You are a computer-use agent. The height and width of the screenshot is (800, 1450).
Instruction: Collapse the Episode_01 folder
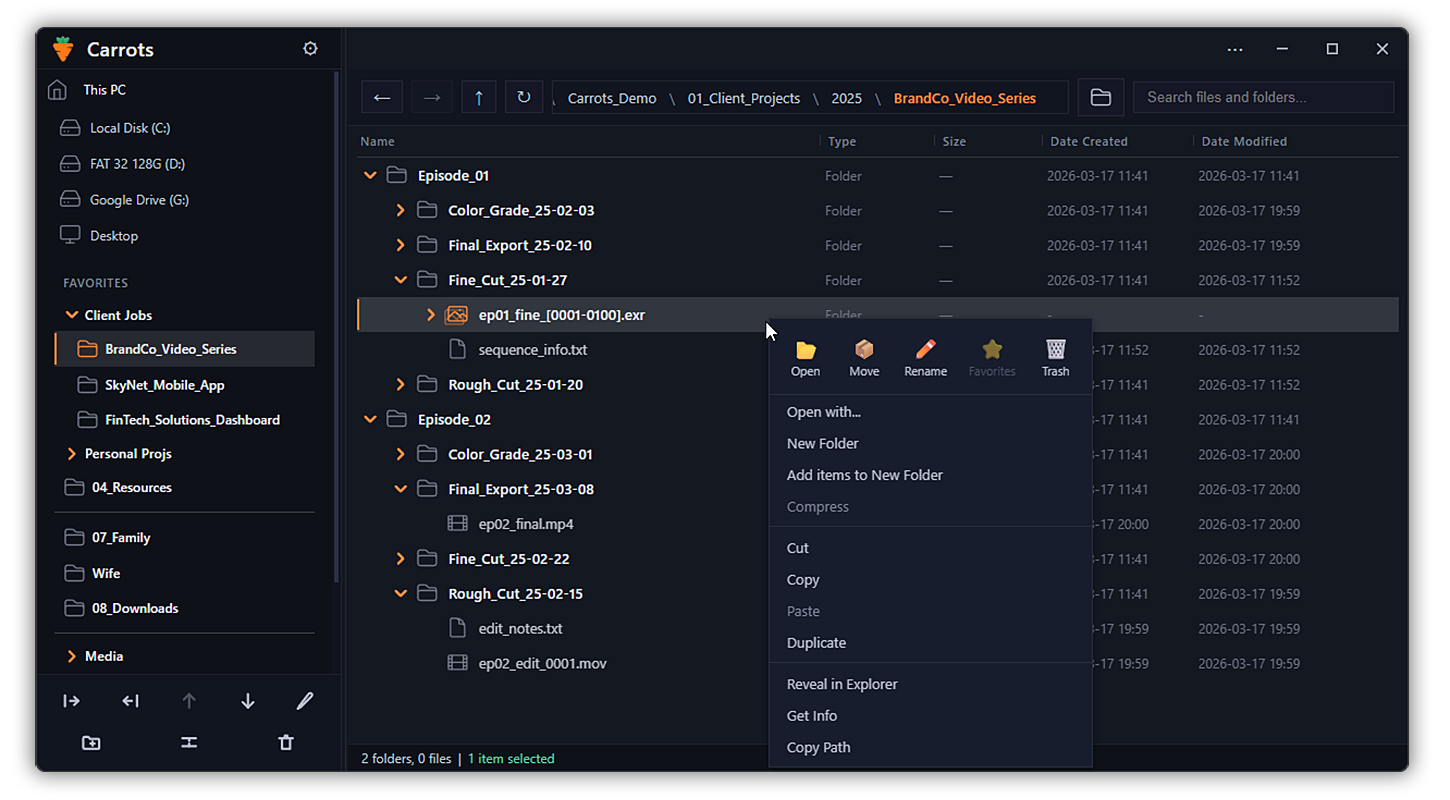pos(370,176)
